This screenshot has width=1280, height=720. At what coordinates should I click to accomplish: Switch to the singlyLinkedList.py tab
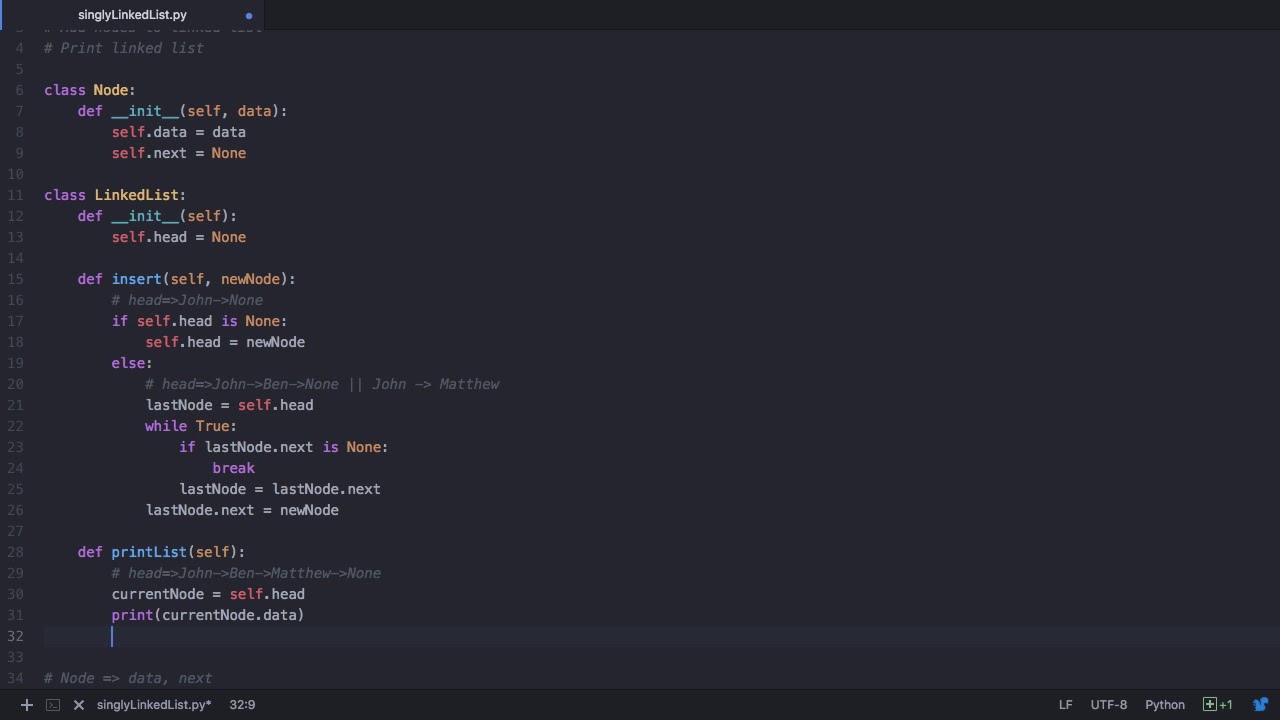pos(132,15)
